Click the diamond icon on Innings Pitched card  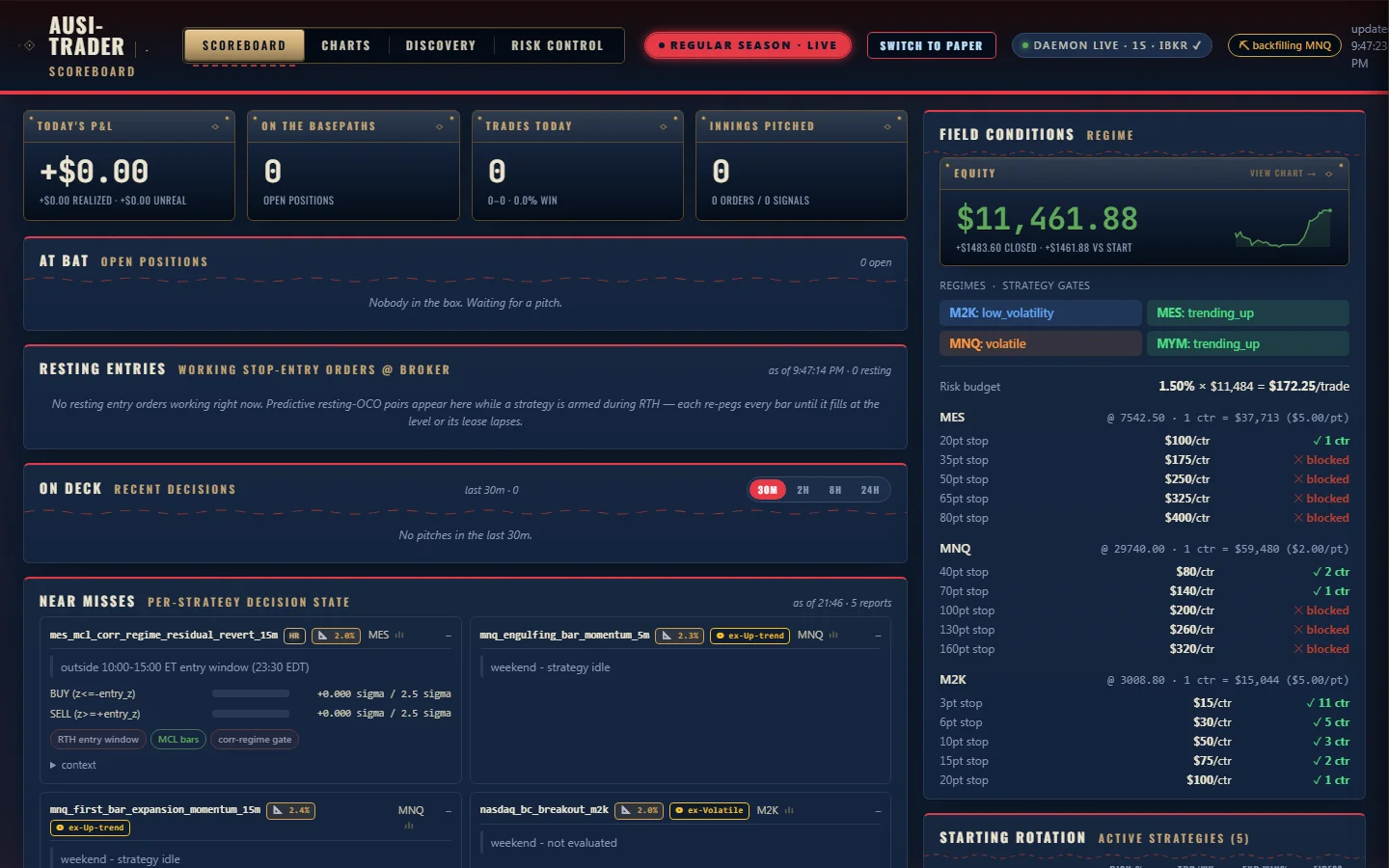coord(887,126)
